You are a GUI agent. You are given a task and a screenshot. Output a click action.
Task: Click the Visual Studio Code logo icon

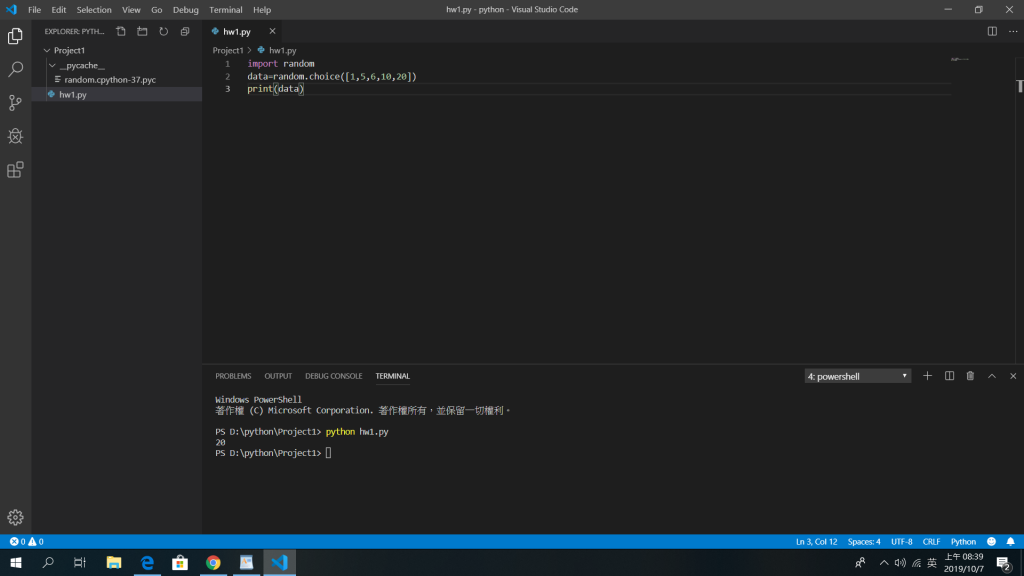(x=11, y=10)
